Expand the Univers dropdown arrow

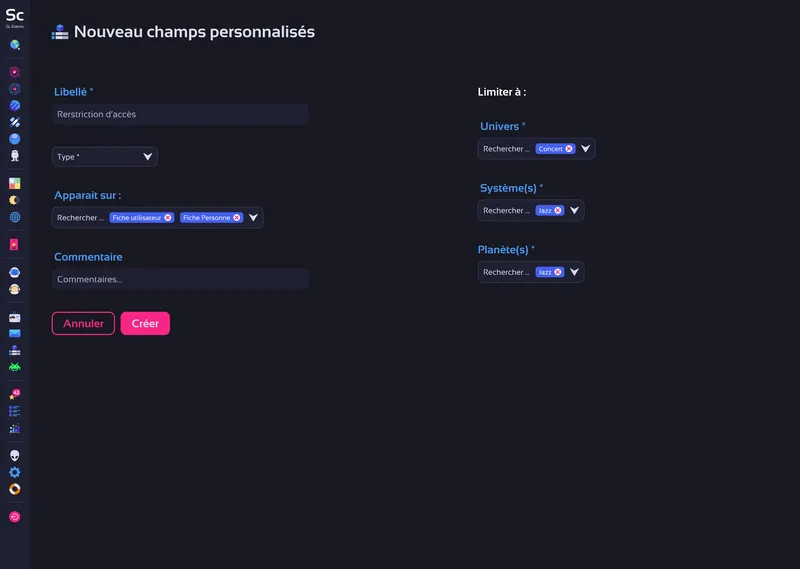(586, 149)
